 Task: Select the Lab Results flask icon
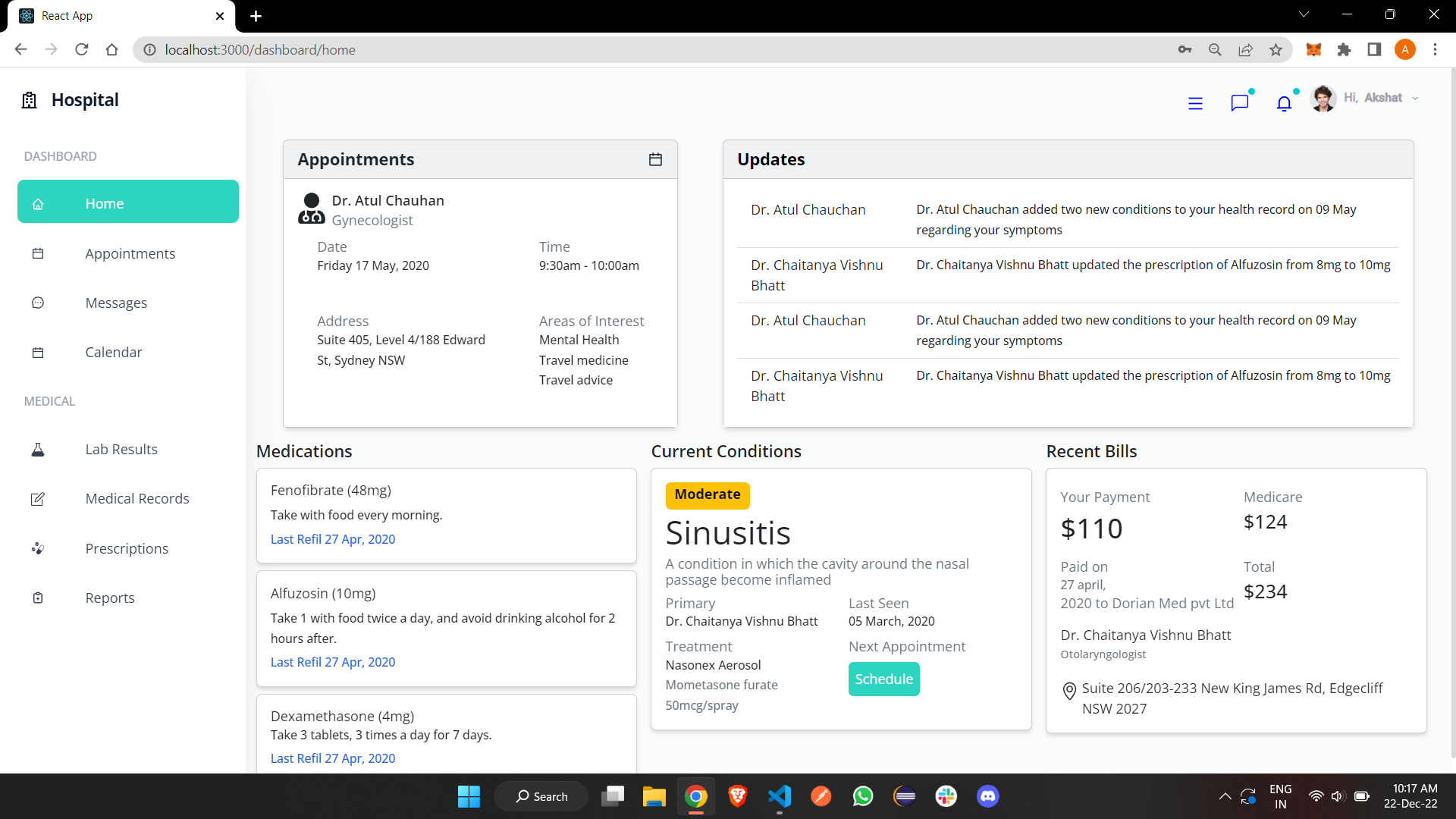(x=38, y=449)
